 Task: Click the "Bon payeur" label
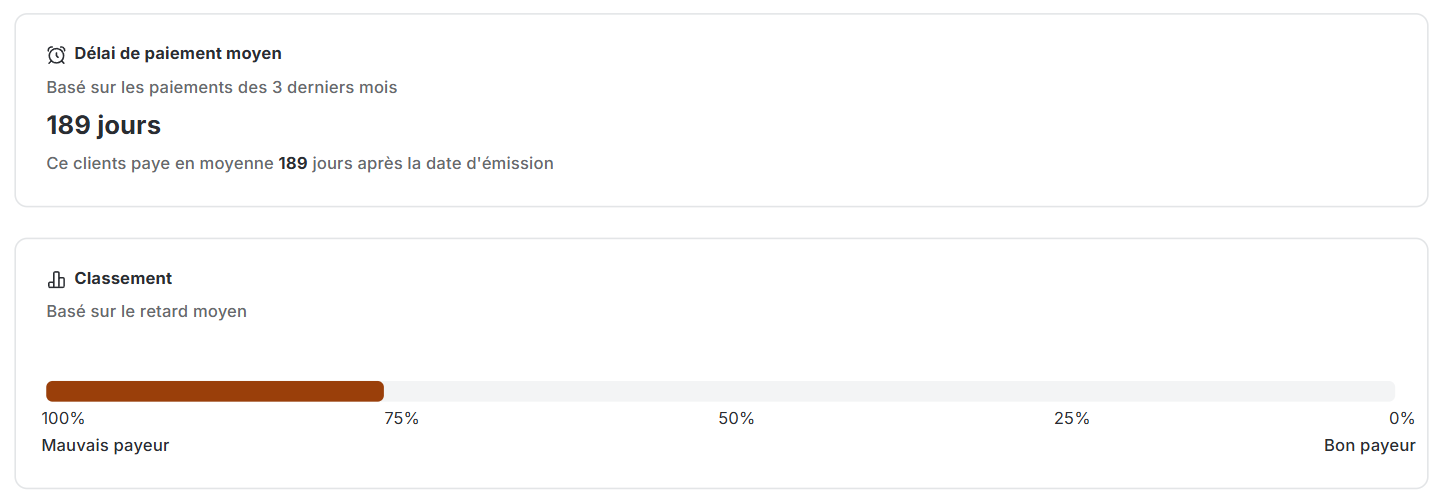pyautogui.click(x=1370, y=446)
